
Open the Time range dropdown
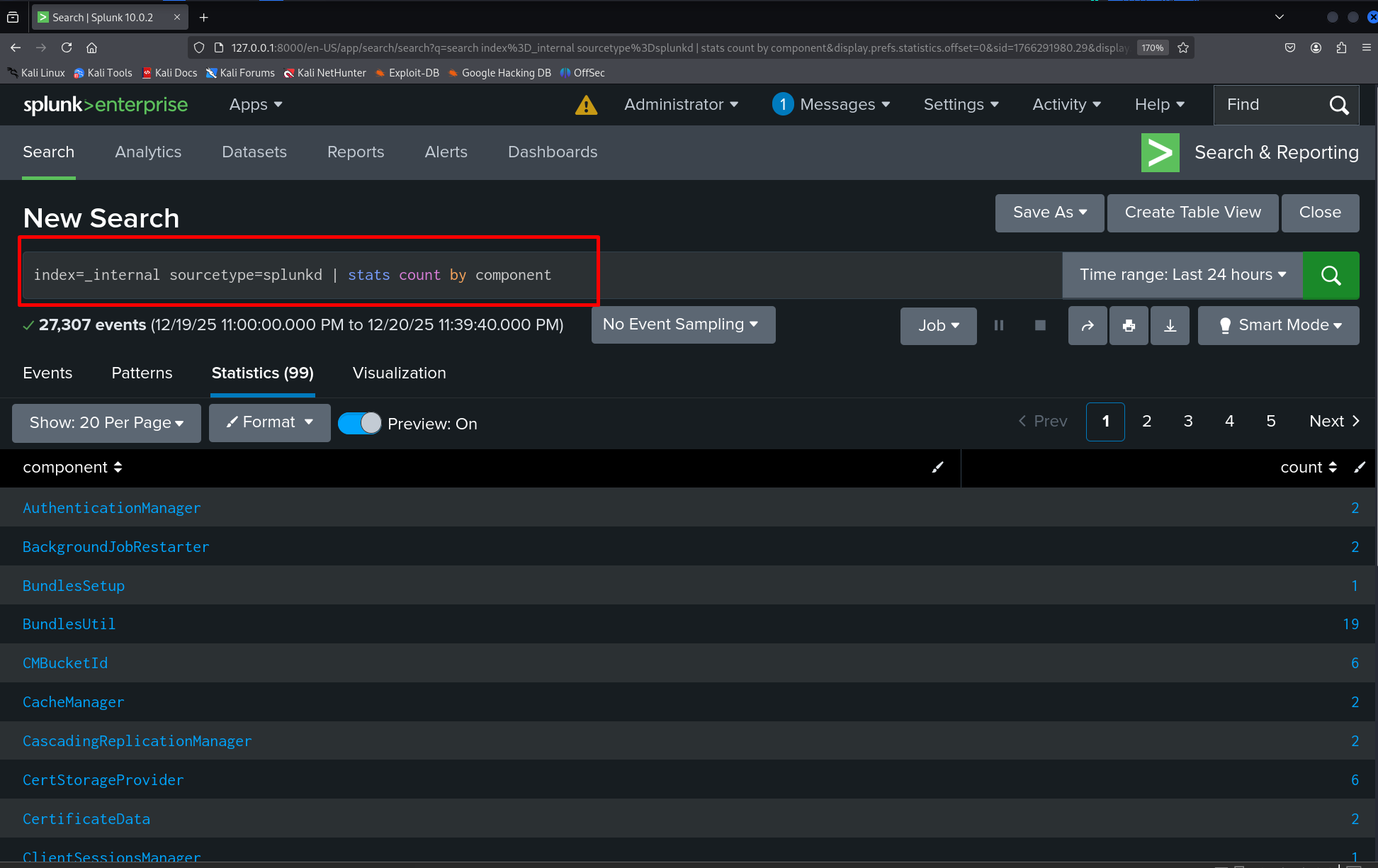pyautogui.click(x=1182, y=275)
